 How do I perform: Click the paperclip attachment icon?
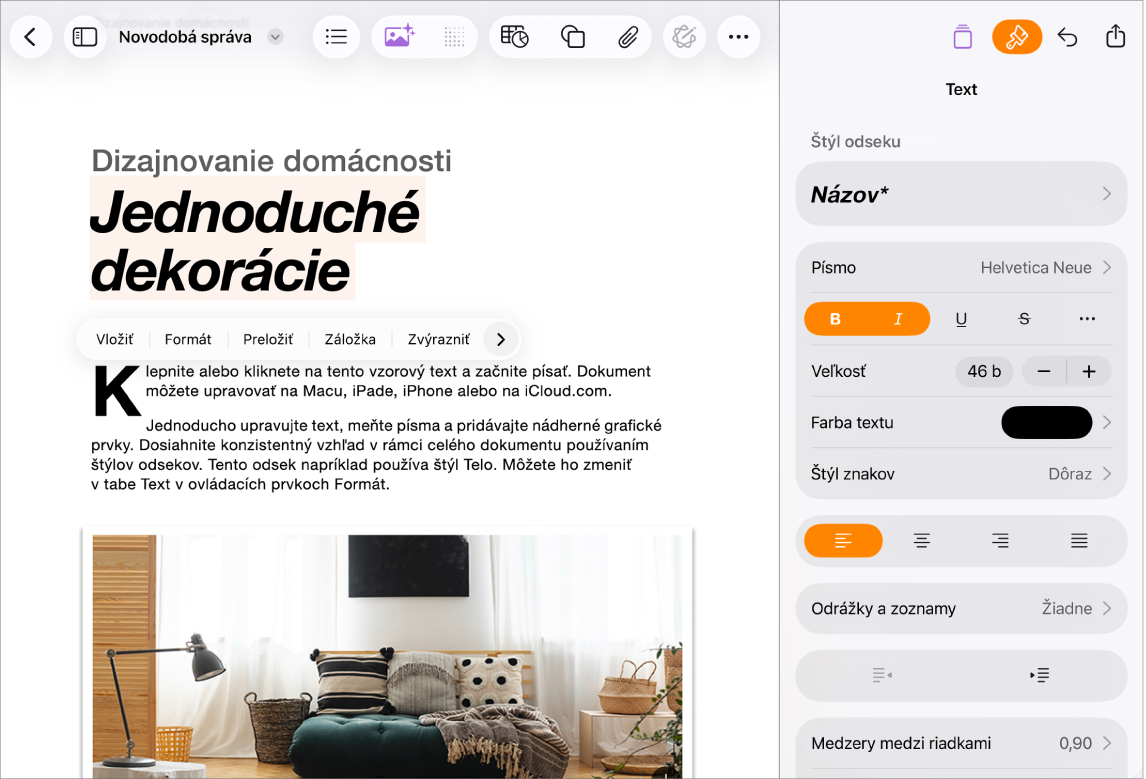click(628, 37)
